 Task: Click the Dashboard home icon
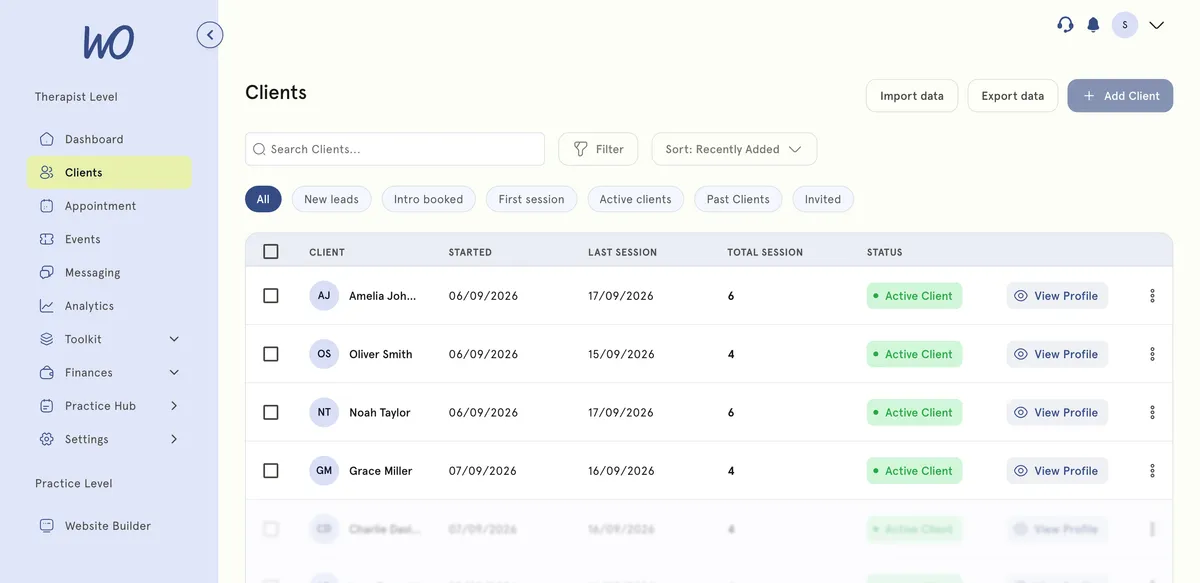pyautogui.click(x=47, y=139)
